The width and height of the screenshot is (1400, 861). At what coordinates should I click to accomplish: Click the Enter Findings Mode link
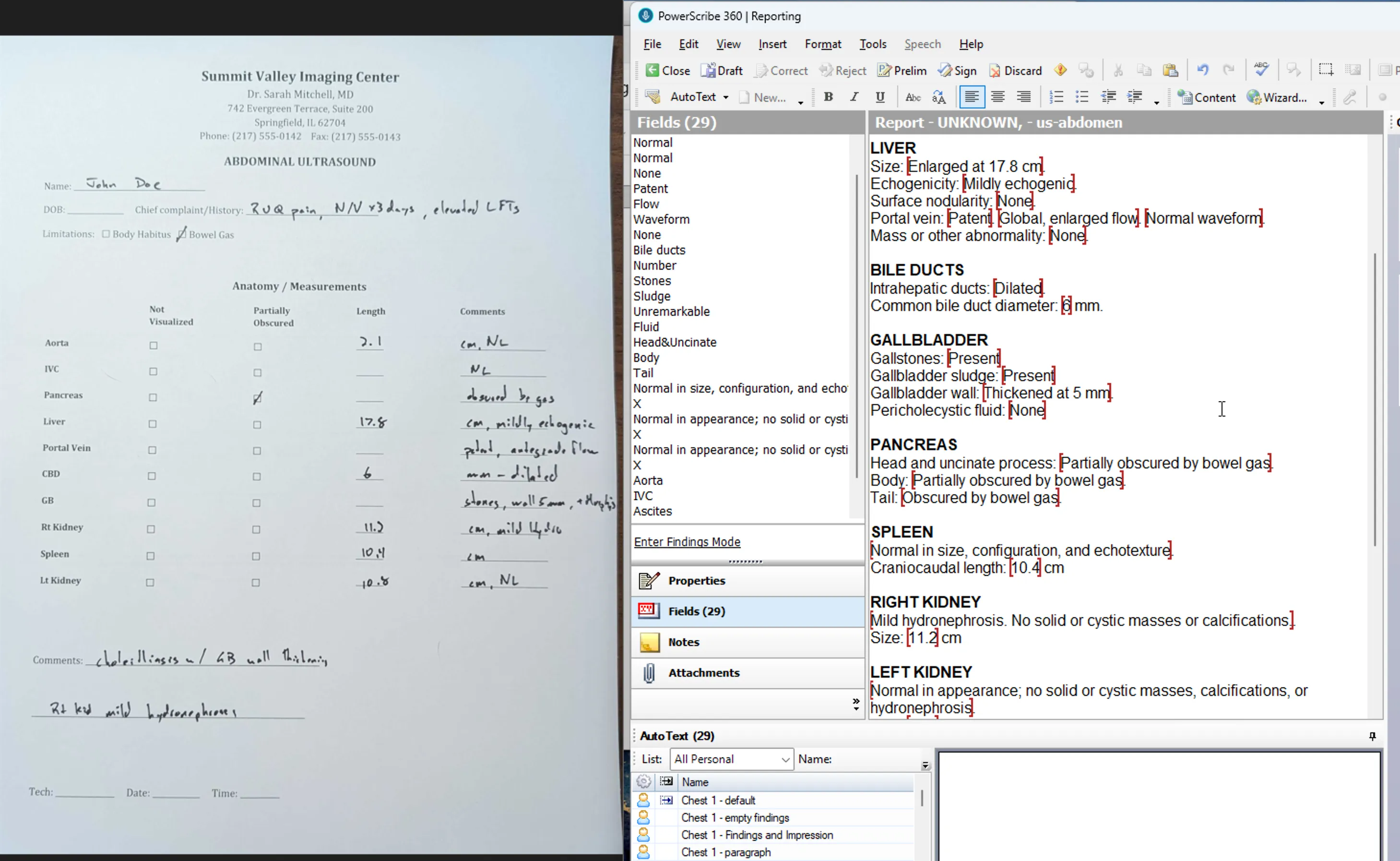coord(687,541)
